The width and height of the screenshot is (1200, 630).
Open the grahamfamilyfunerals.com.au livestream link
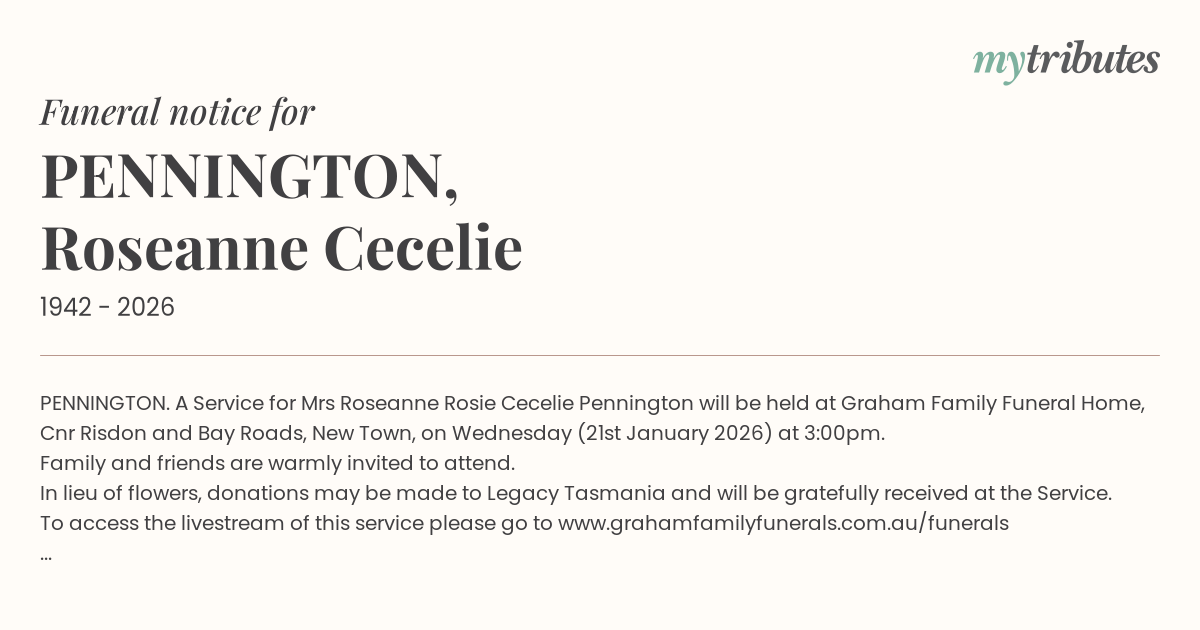coord(782,523)
